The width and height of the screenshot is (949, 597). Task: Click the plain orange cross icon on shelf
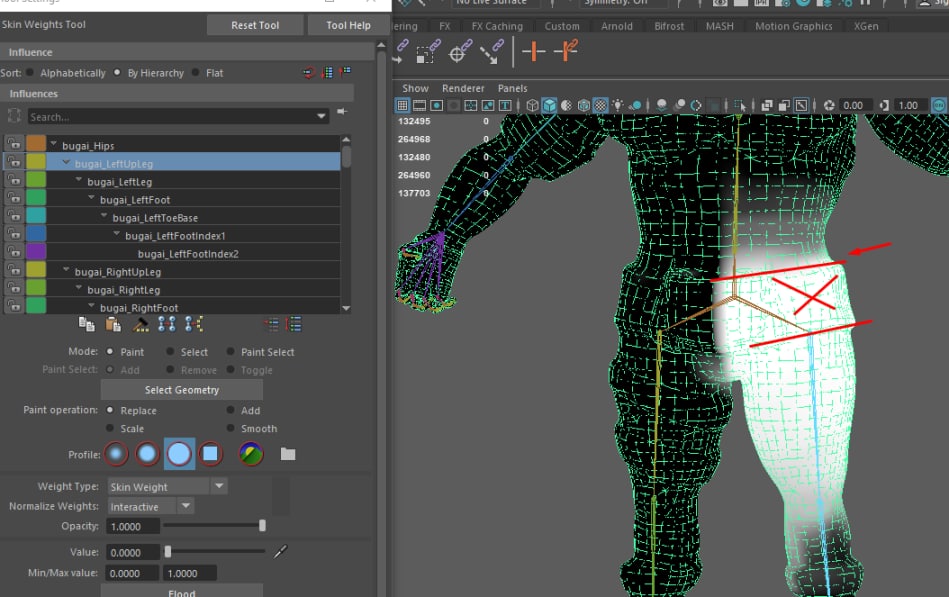[x=533, y=51]
